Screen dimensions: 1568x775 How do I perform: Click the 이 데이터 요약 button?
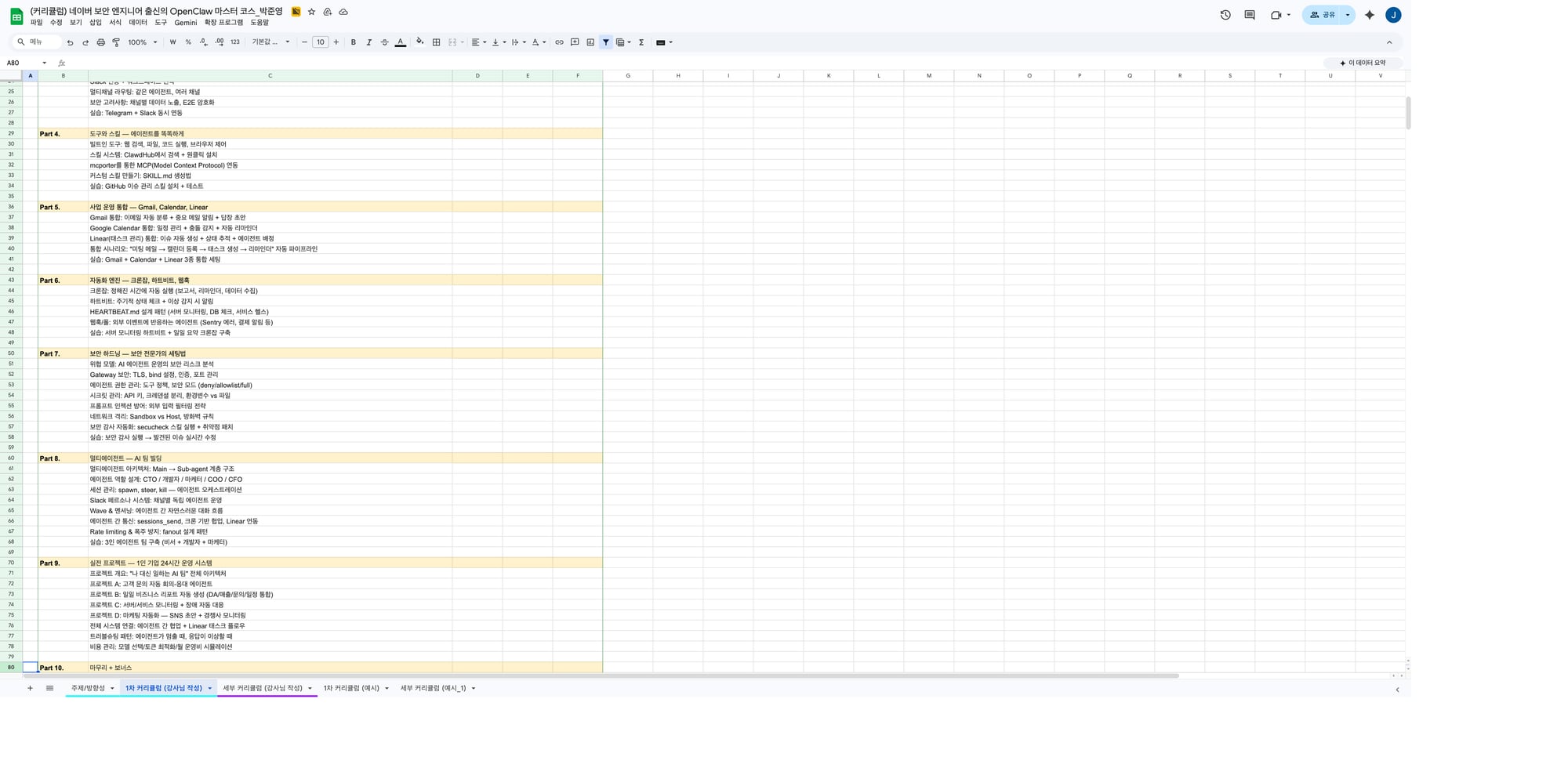coord(1363,63)
